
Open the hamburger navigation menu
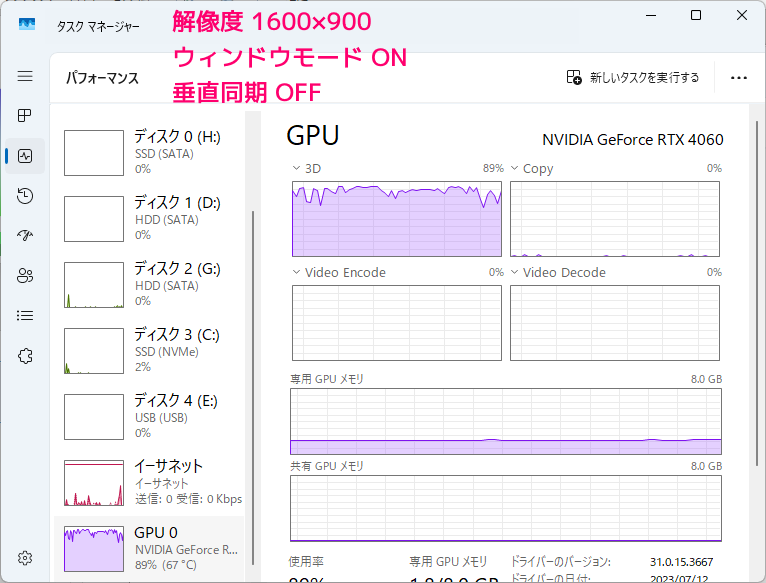pos(25,76)
